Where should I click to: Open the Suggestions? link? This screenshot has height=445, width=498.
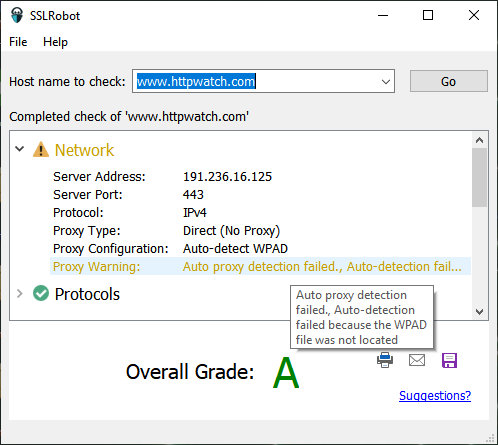(x=435, y=396)
